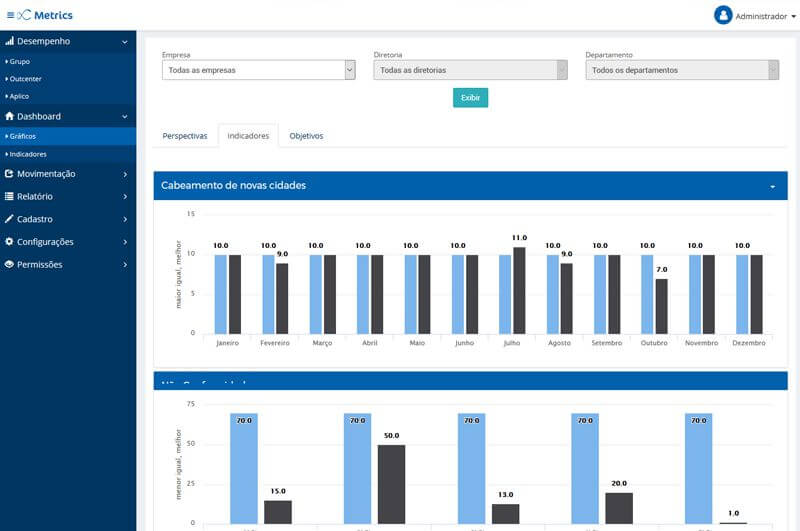
Task: Click the Metrics logo
Action: (x=45, y=15)
